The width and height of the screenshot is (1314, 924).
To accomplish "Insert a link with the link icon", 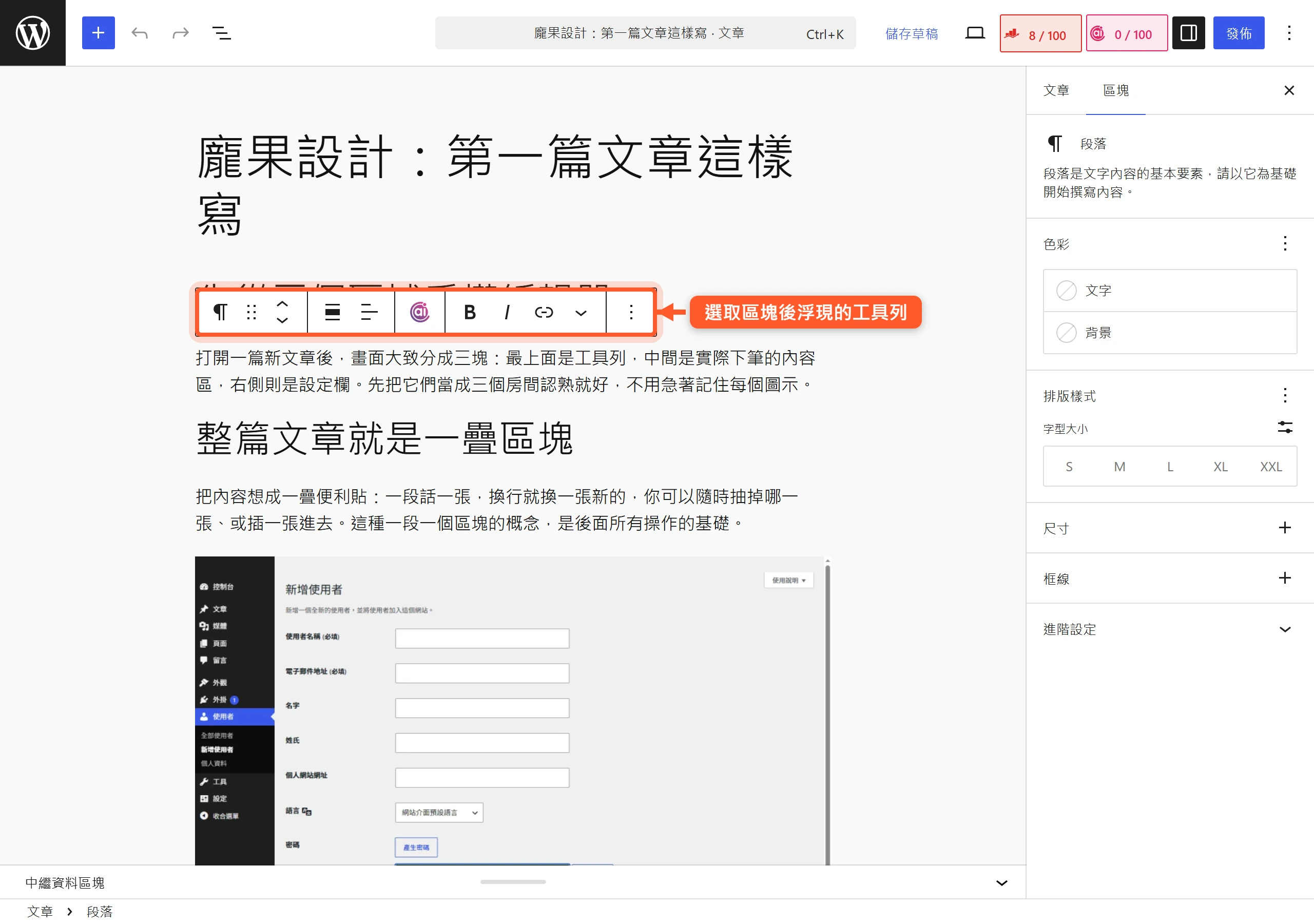I will click(544, 312).
